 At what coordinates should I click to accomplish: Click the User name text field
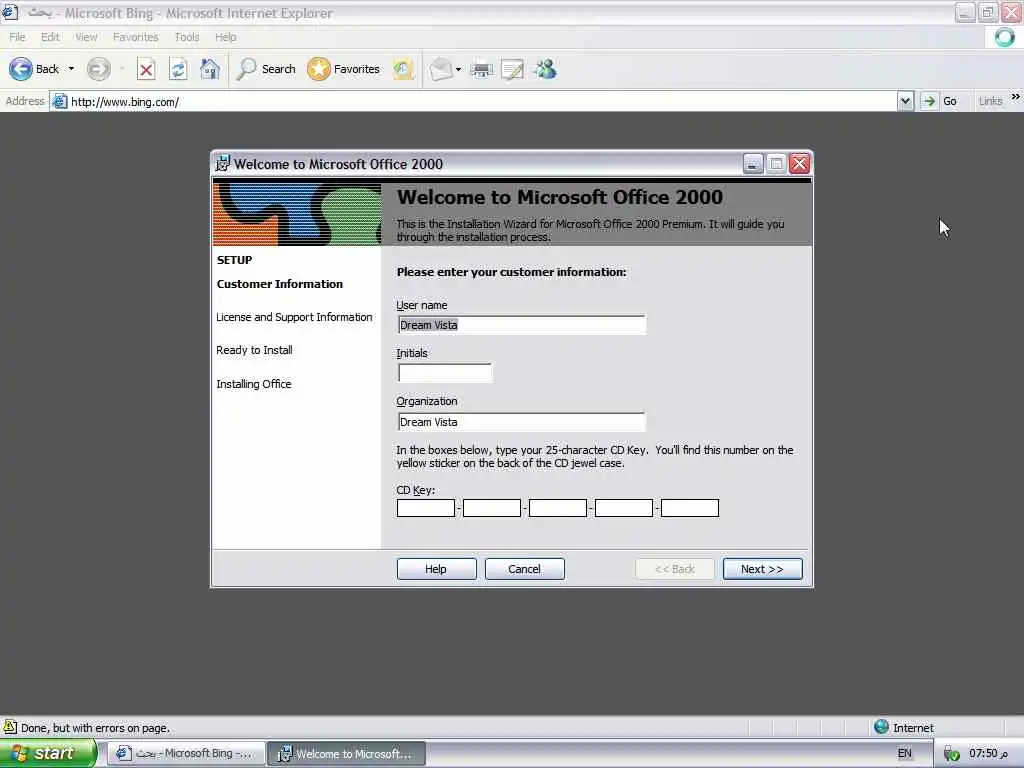click(x=521, y=325)
